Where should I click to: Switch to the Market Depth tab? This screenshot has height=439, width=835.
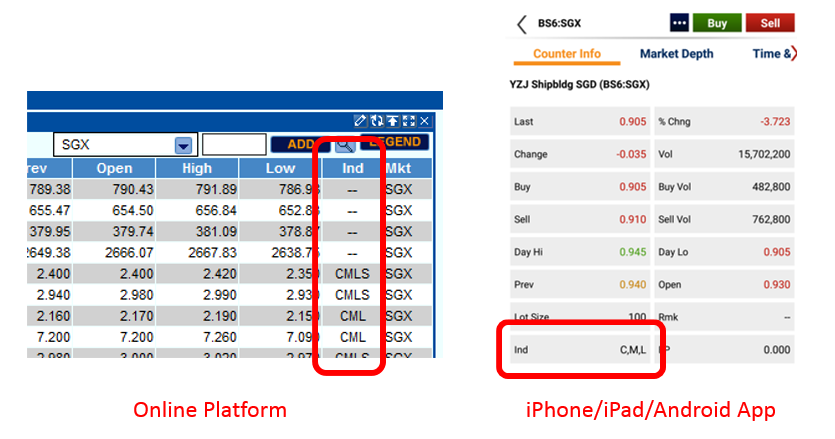(x=676, y=54)
